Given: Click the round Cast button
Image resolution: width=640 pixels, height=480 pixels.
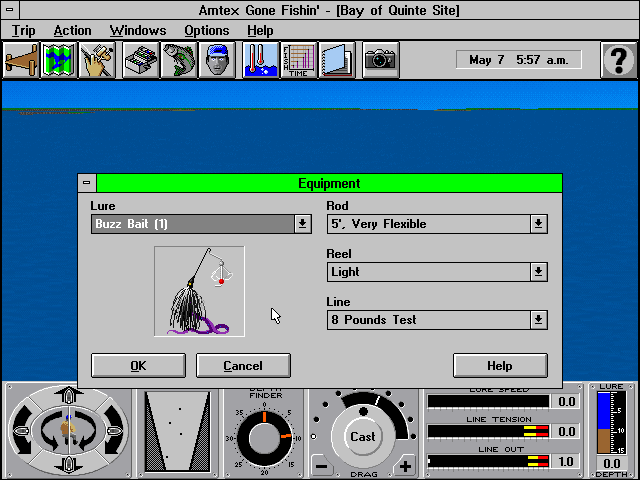Looking at the screenshot, I should click(x=362, y=437).
